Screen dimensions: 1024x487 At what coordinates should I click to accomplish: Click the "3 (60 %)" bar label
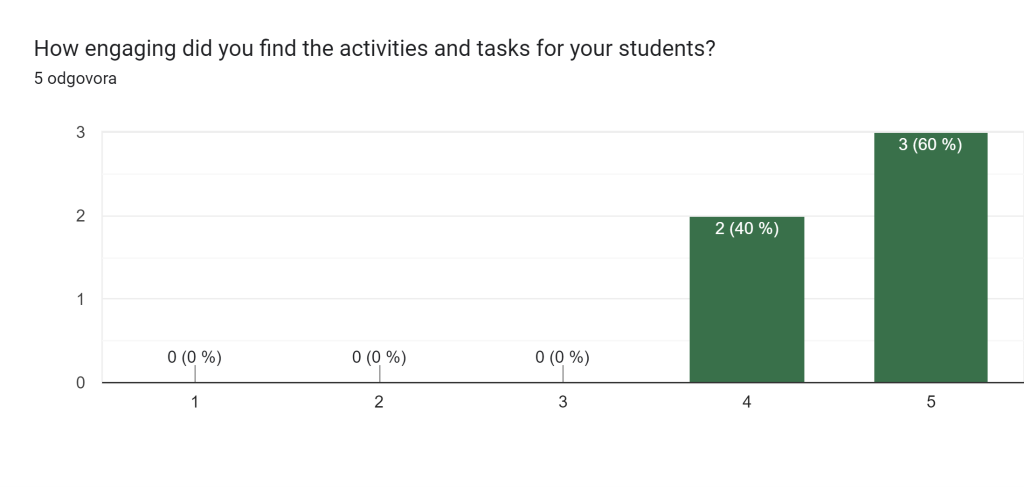coord(930,145)
